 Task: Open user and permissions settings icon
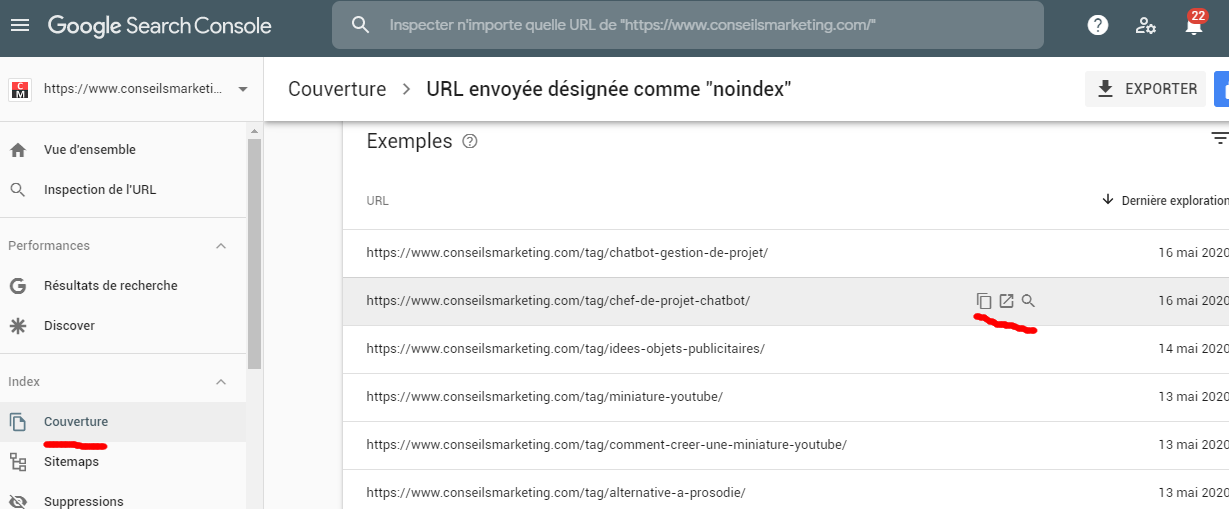(1146, 26)
